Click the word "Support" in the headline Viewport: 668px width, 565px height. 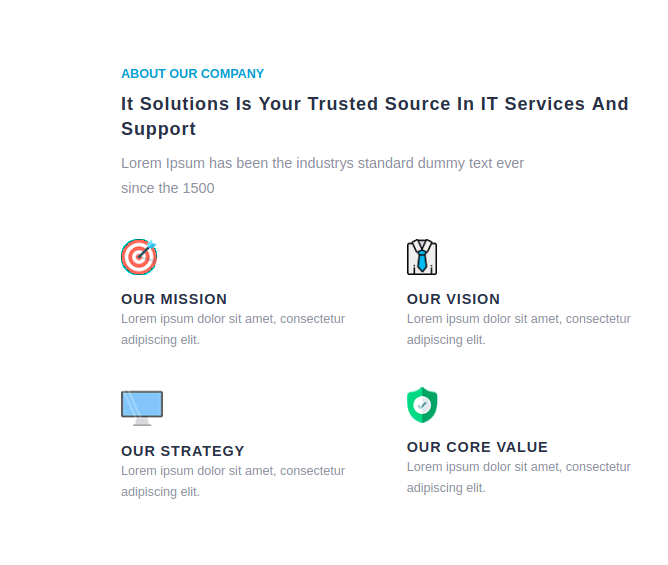[158, 129]
